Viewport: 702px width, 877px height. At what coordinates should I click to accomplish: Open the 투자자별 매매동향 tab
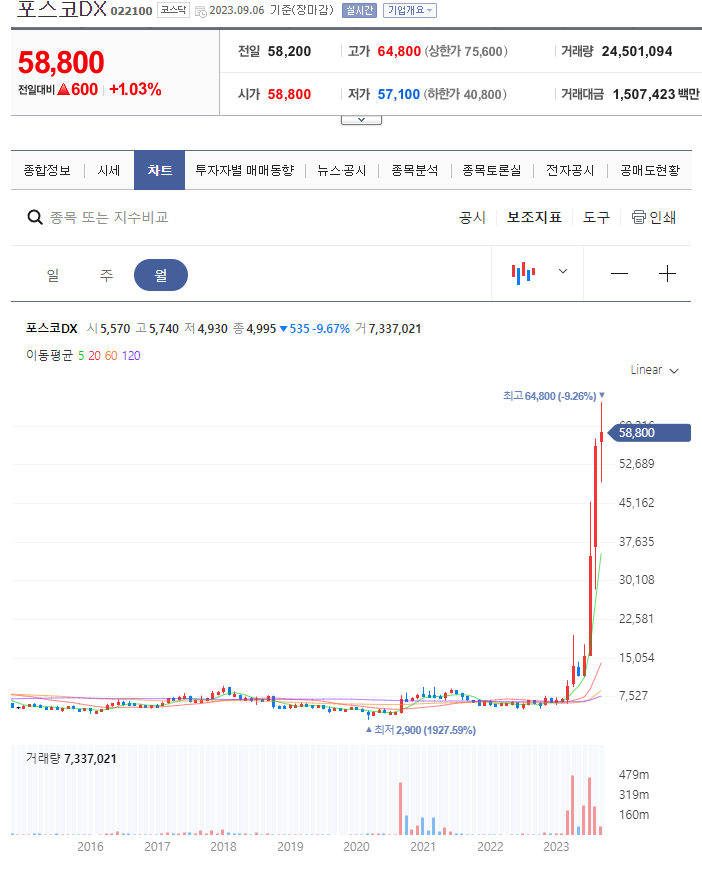pos(244,171)
